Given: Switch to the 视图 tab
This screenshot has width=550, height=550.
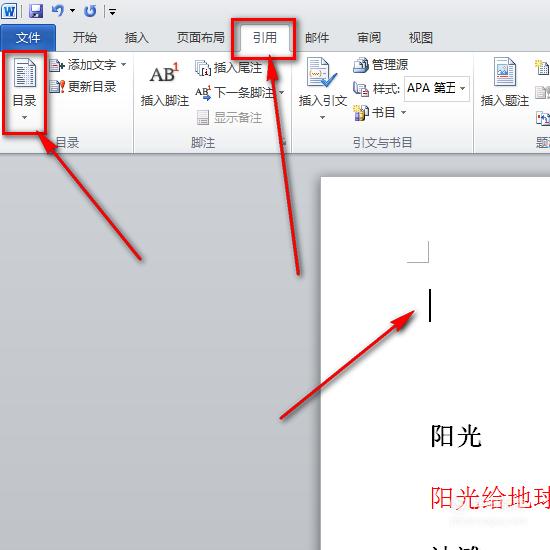Looking at the screenshot, I should coord(421,38).
